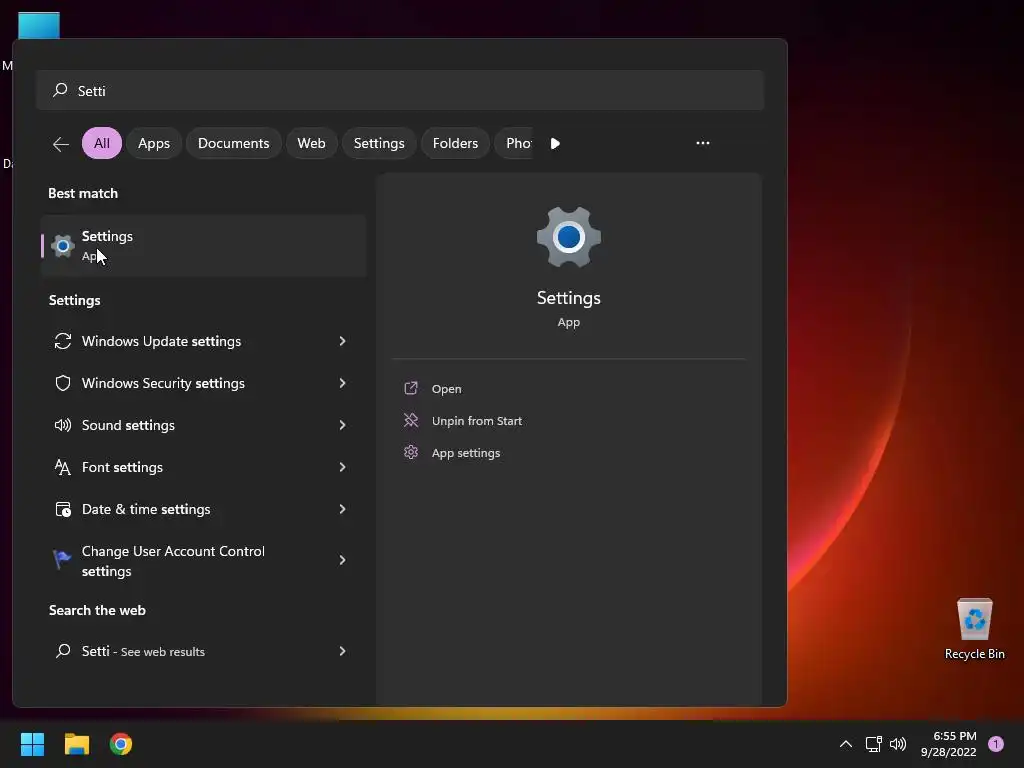Expand Sound settings chevron
The height and width of the screenshot is (768, 1024).
pyautogui.click(x=342, y=425)
